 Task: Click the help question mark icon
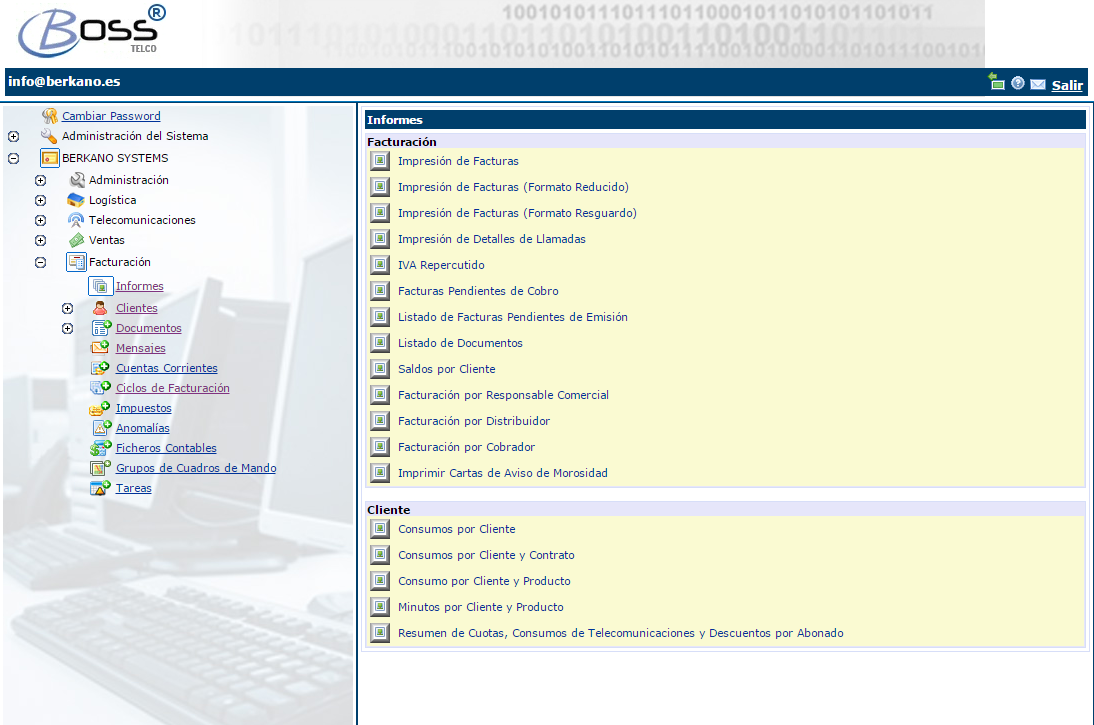(x=1018, y=84)
